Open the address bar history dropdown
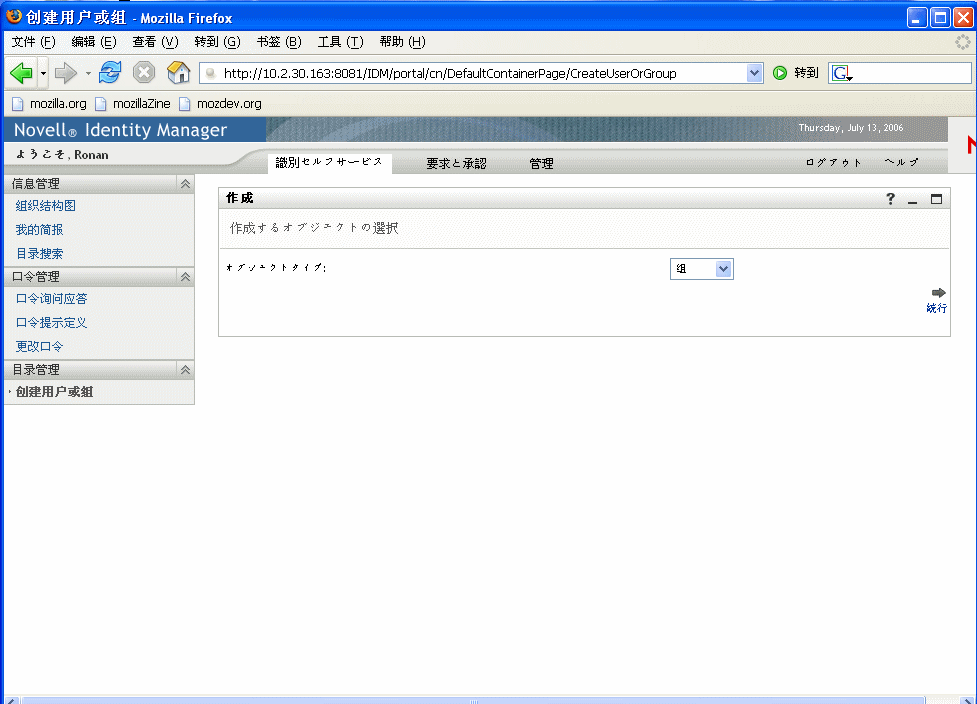The height and width of the screenshot is (704, 977). pos(754,73)
